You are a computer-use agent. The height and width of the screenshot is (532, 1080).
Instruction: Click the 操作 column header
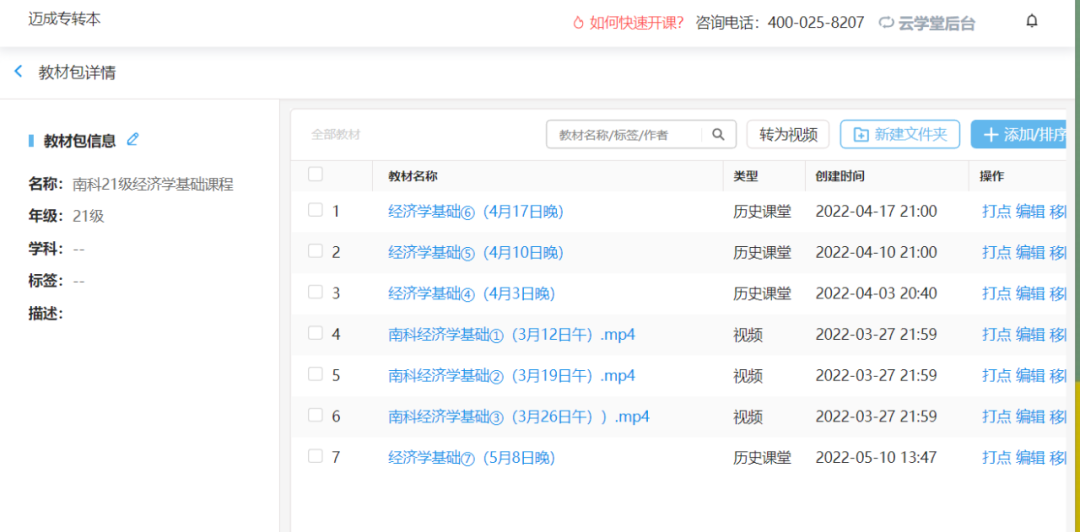pyautogui.click(x=992, y=176)
